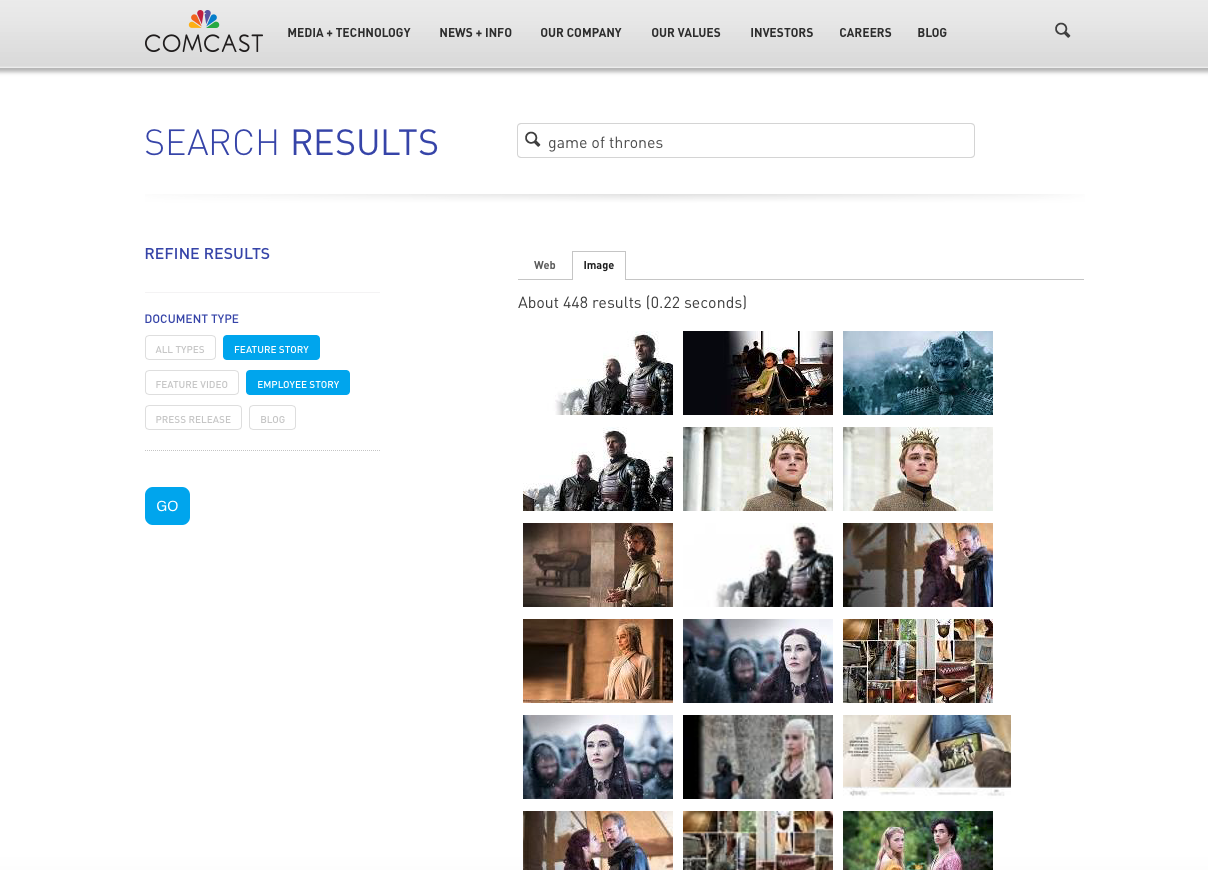Open the Night King image result
Image resolution: width=1208 pixels, height=870 pixels.
(x=918, y=373)
